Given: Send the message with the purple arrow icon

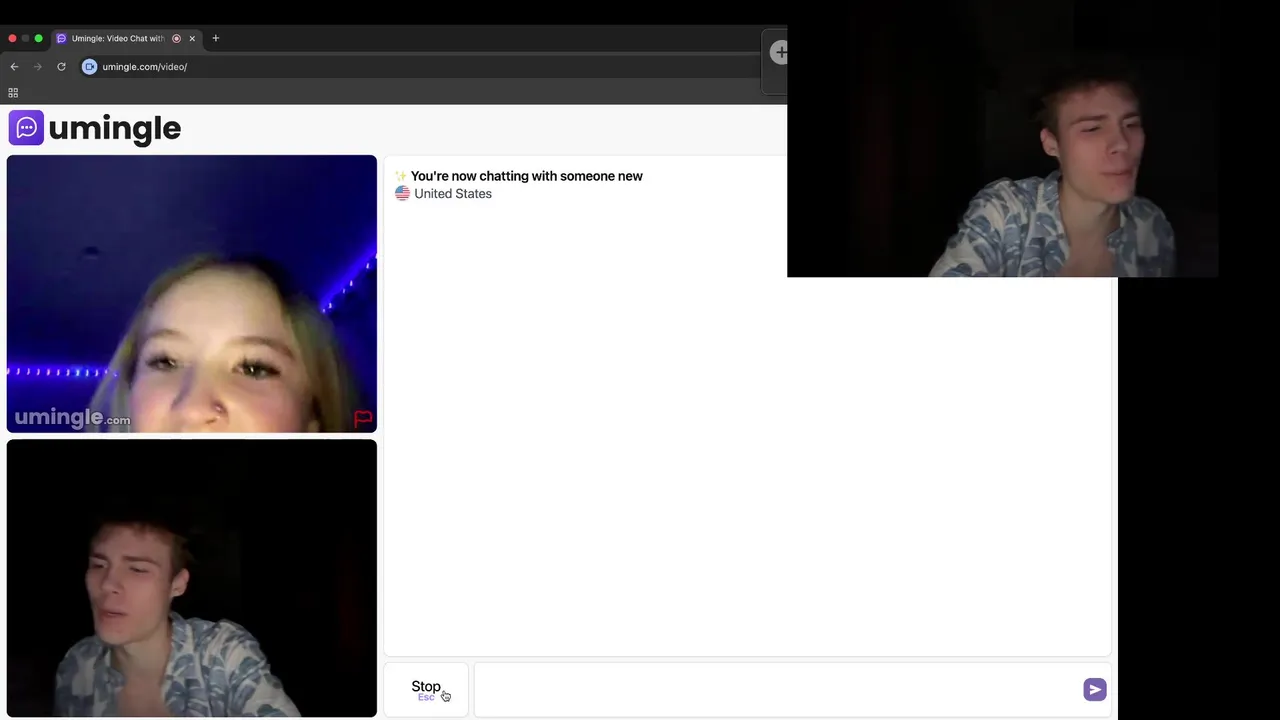Looking at the screenshot, I should [1094, 689].
